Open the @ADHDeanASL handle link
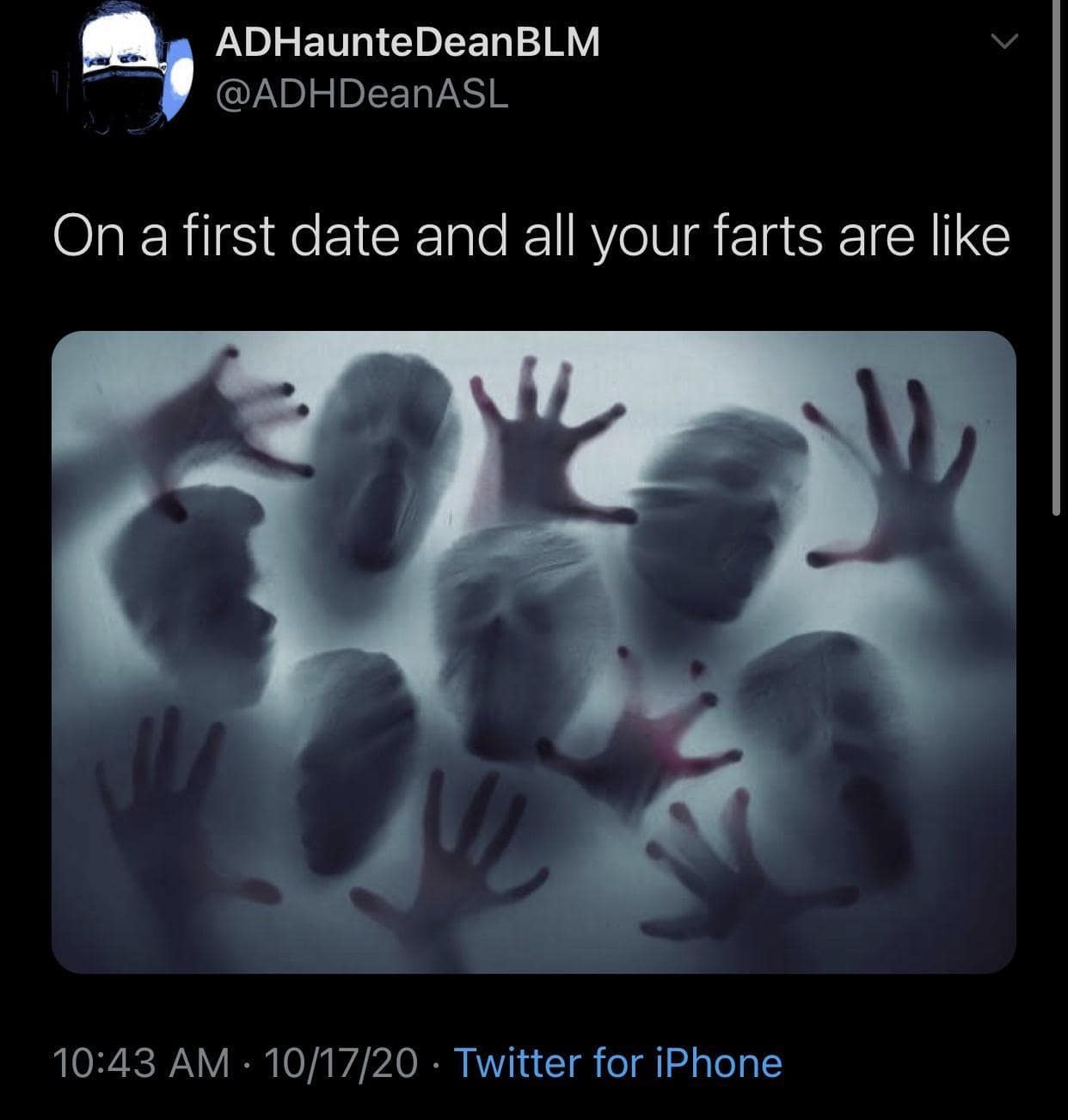The width and height of the screenshot is (1068, 1120). [x=361, y=94]
